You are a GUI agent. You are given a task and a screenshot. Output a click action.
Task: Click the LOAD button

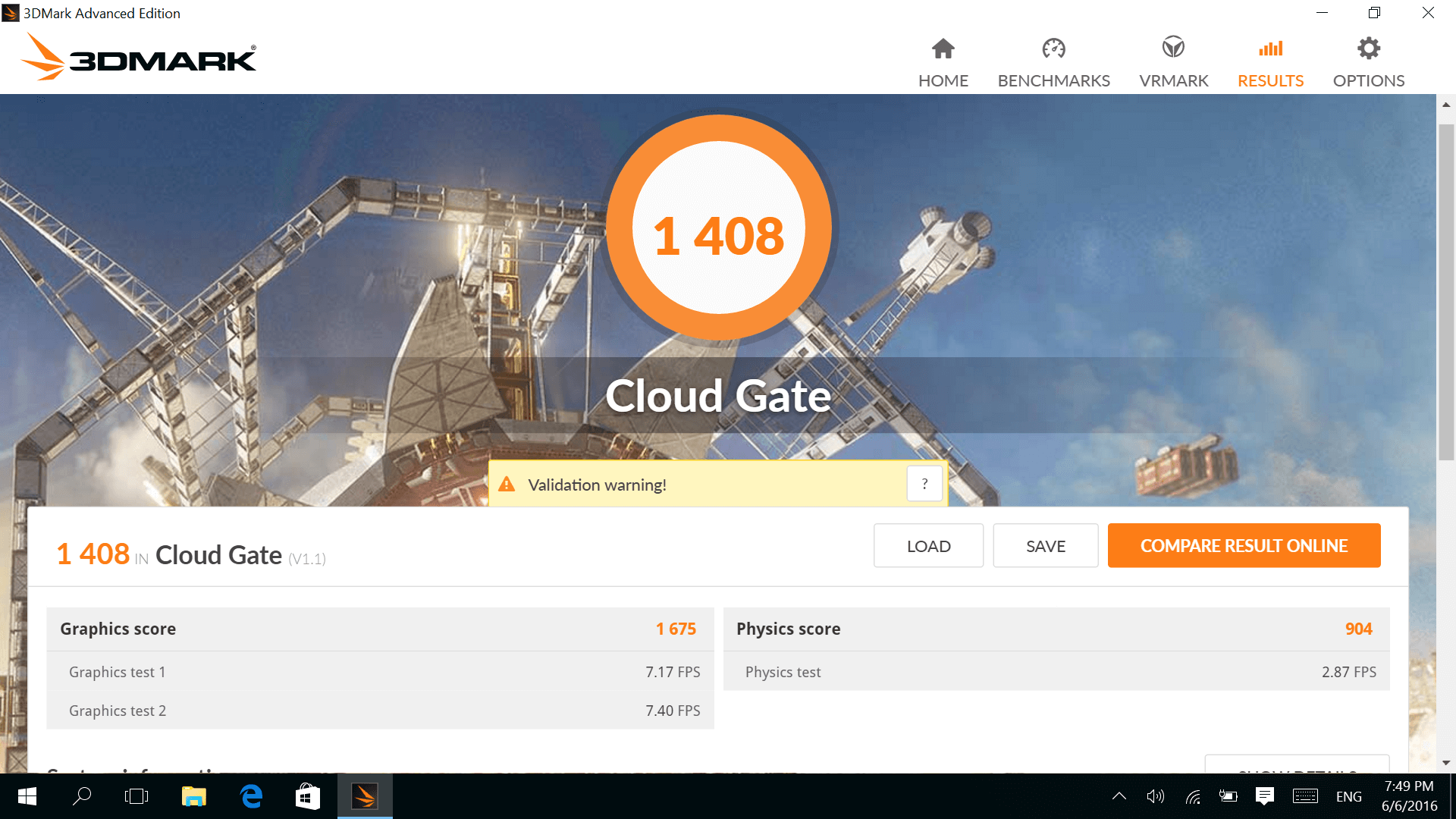pyautogui.click(x=928, y=546)
